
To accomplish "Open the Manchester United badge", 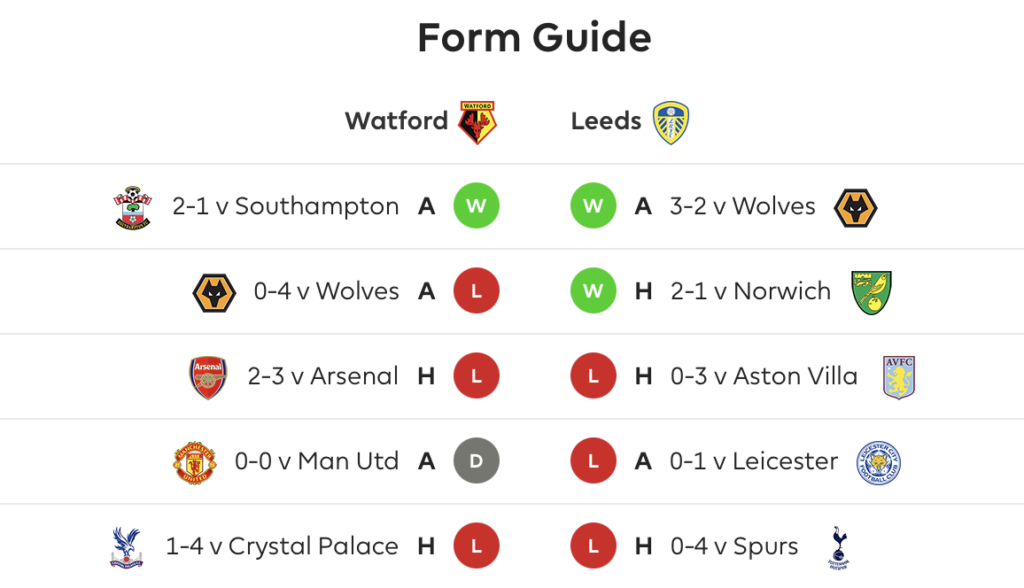I will (x=194, y=462).
